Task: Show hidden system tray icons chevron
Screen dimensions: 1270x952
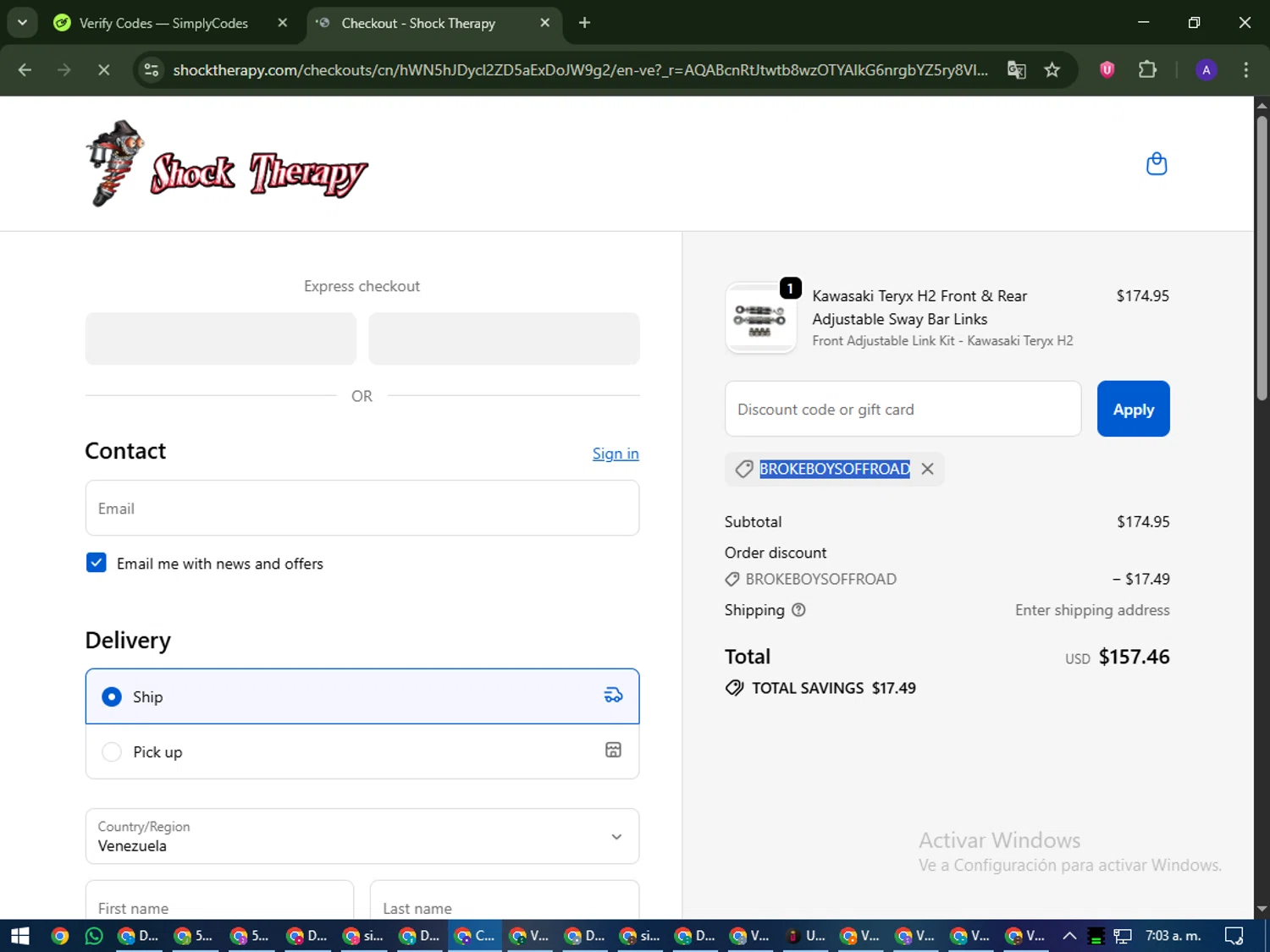Action: [1069, 936]
